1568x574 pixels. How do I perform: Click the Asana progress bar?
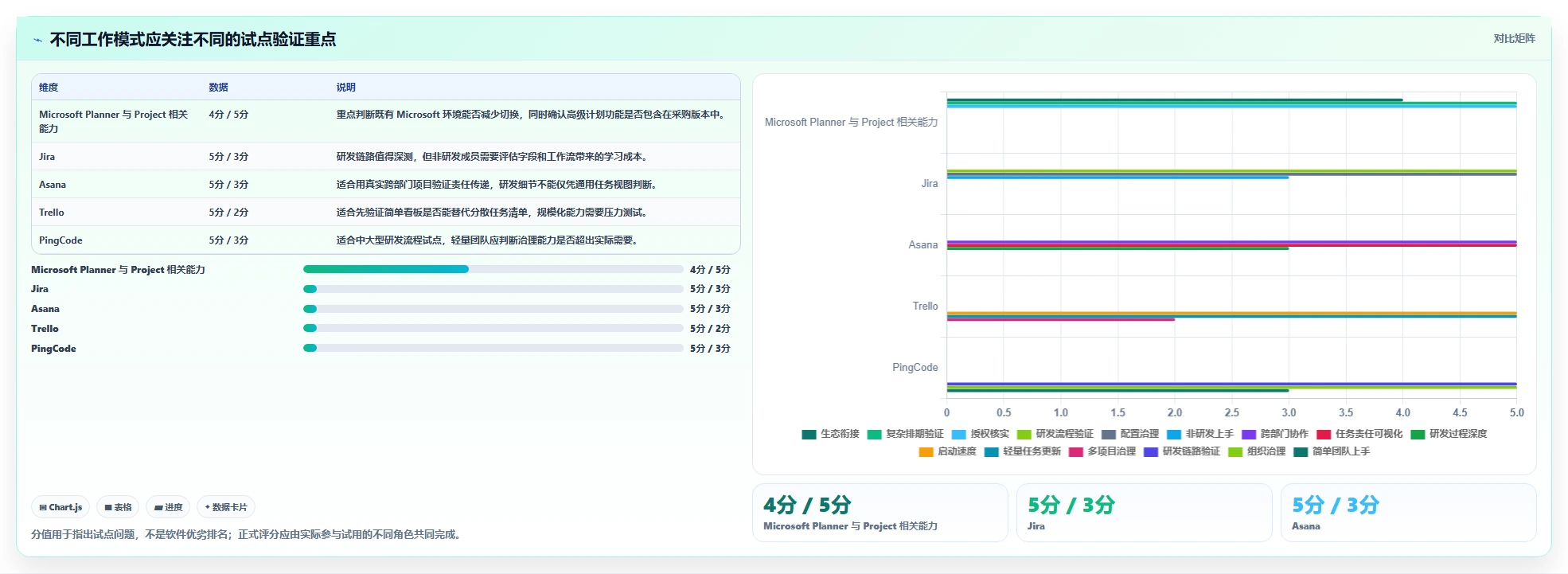493,309
